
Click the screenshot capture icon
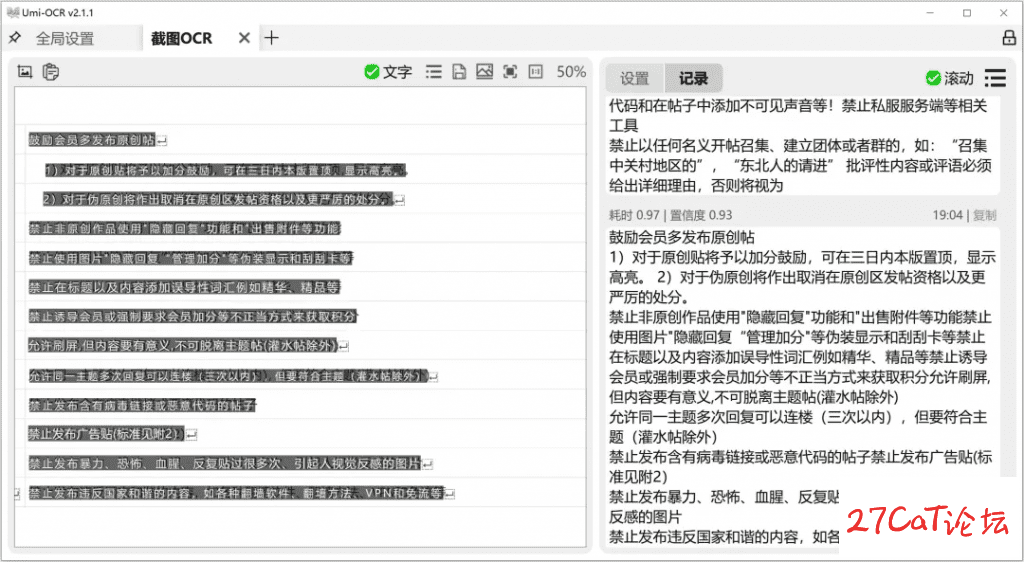[x=25, y=72]
